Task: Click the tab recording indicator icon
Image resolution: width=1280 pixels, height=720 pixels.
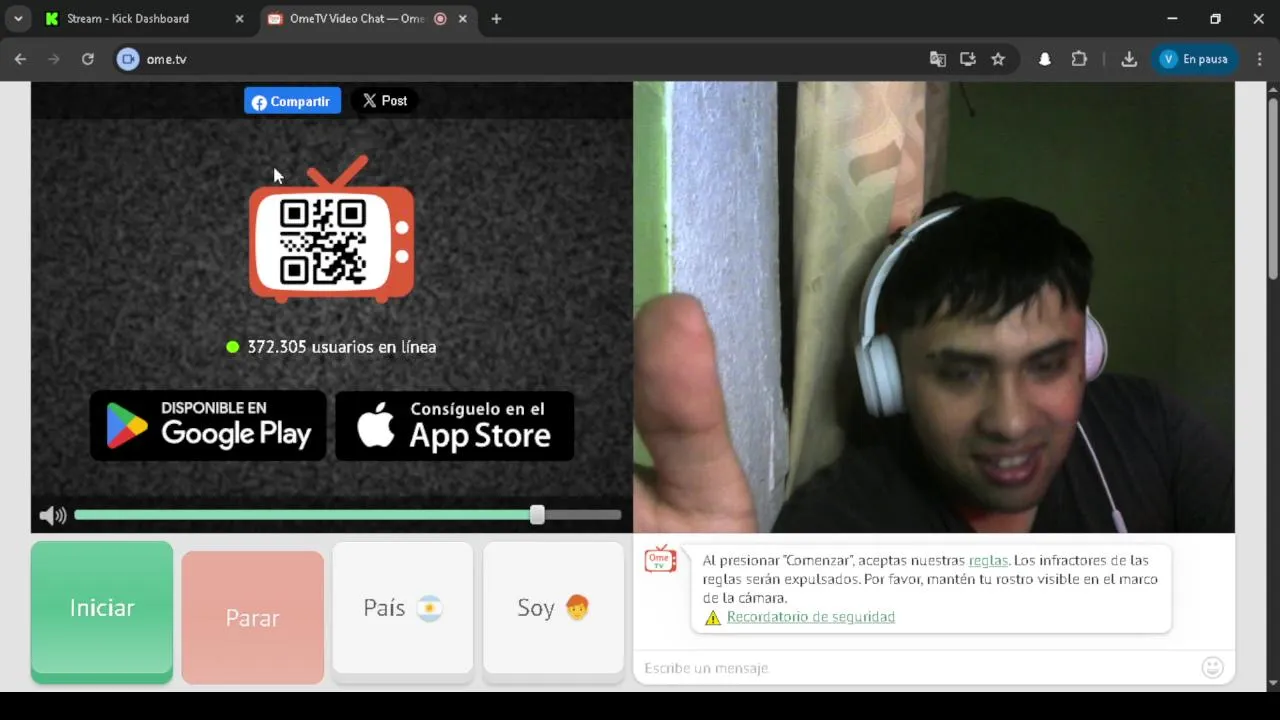Action: pos(440,19)
